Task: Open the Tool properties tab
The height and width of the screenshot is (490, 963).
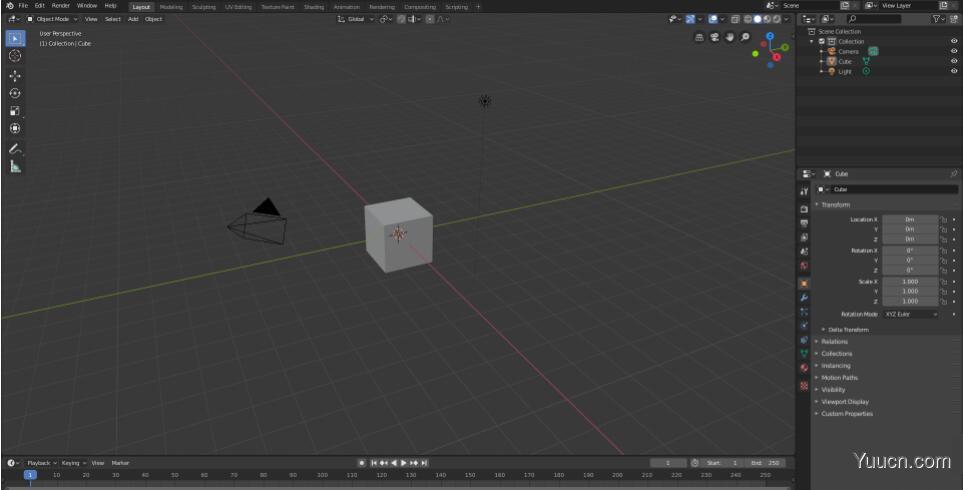Action: tap(804, 192)
